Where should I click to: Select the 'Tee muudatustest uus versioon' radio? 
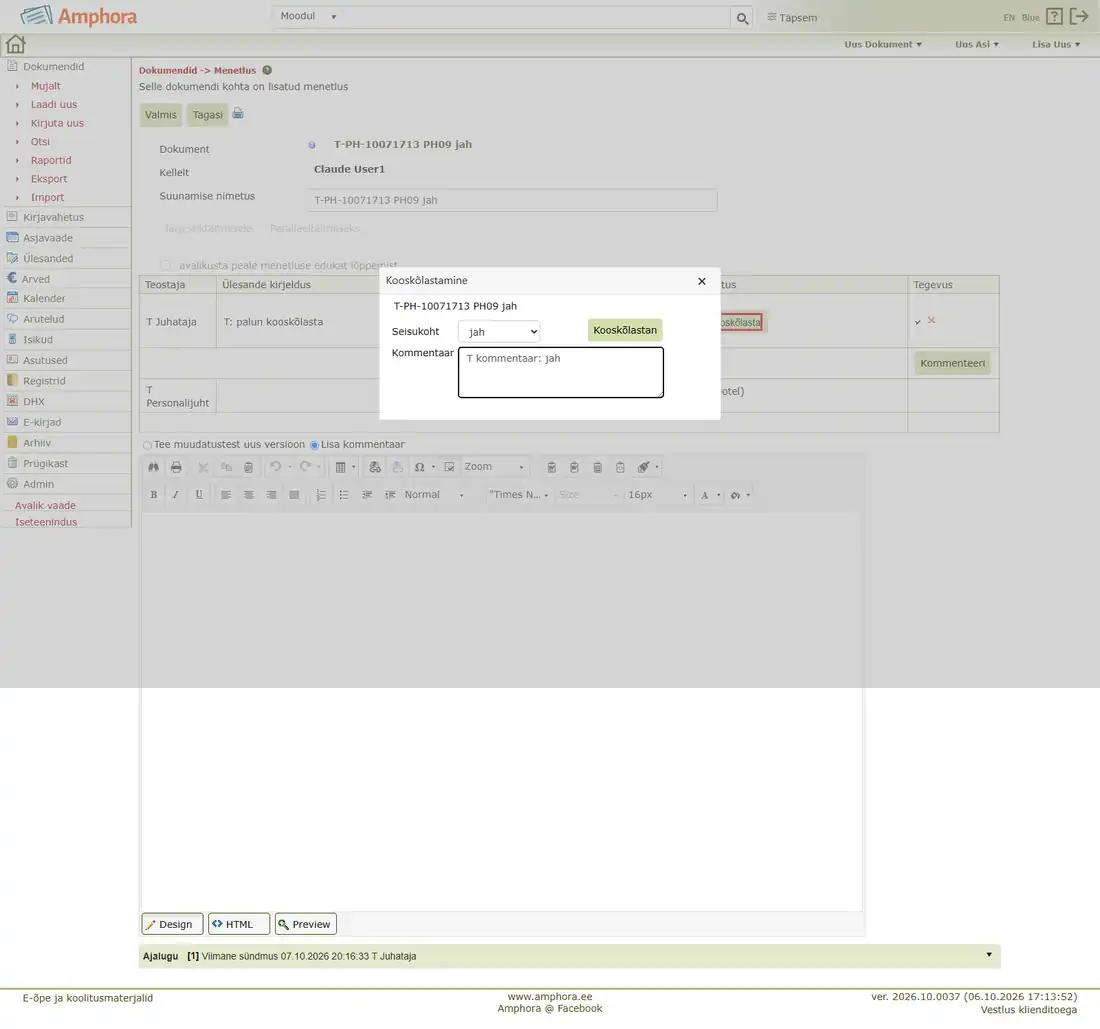(147, 445)
